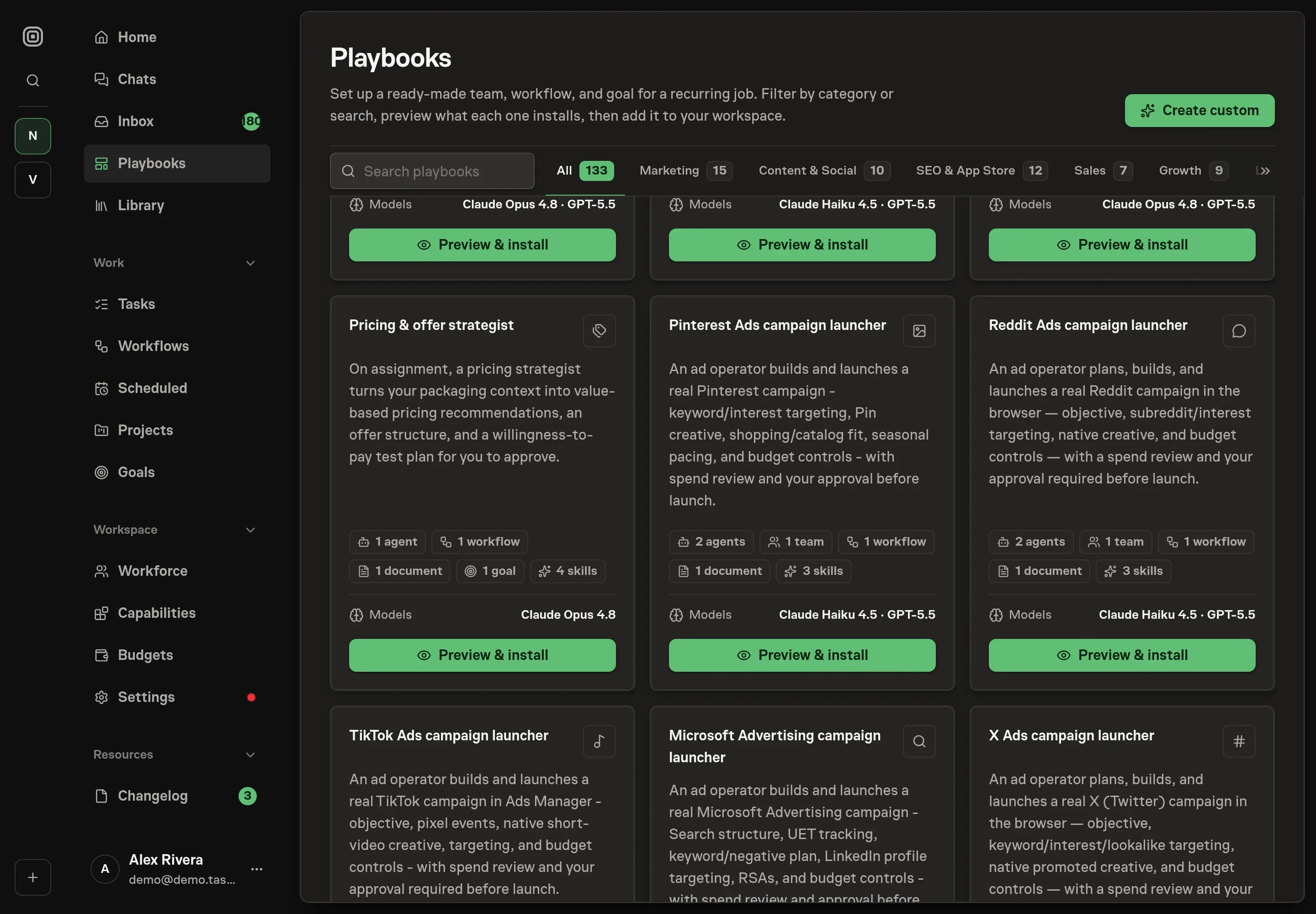Click the 4 skills chip

click(x=568, y=571)
